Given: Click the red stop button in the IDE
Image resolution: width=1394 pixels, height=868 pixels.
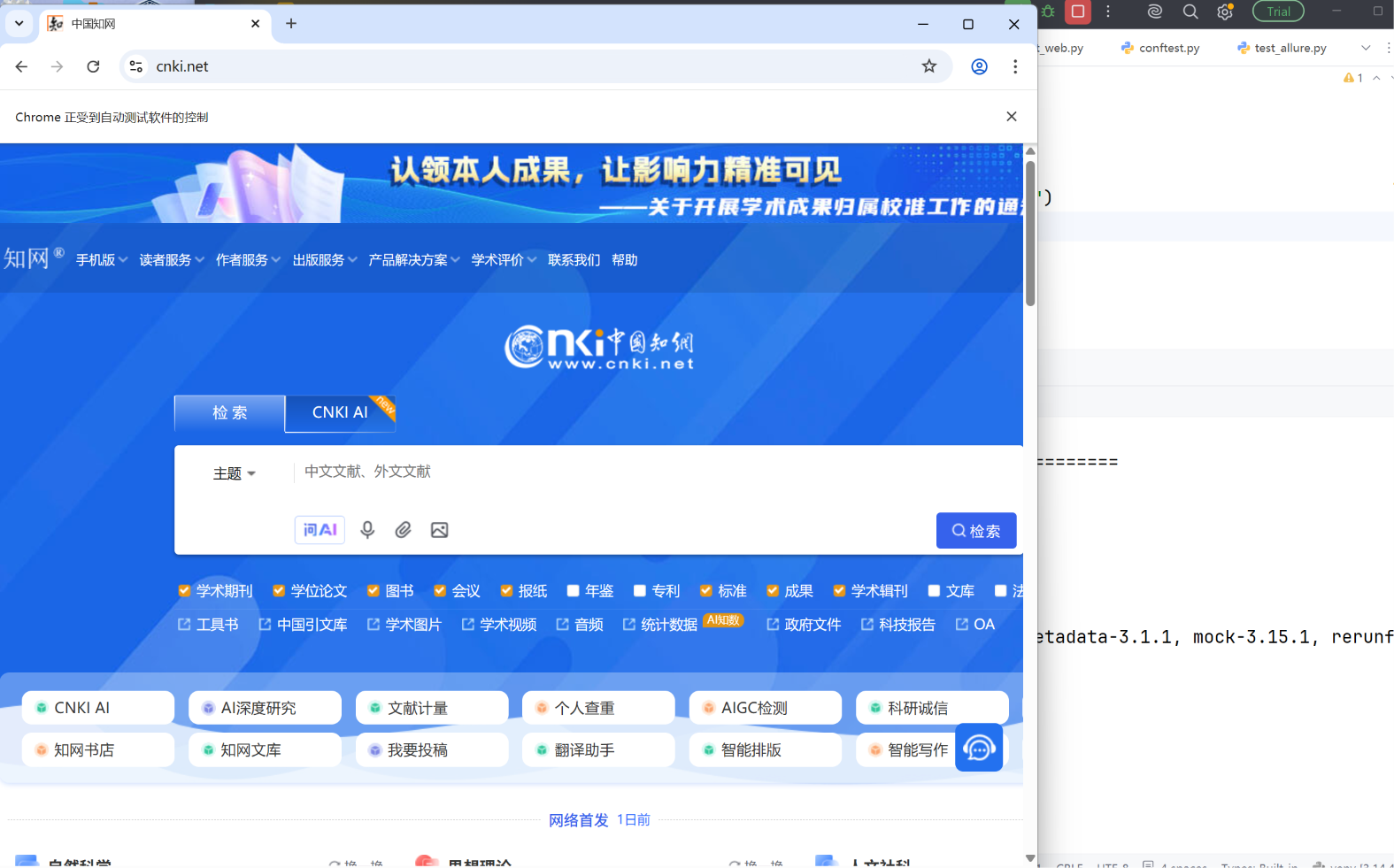Looking at the screenshot, I should click(1078, 12).
